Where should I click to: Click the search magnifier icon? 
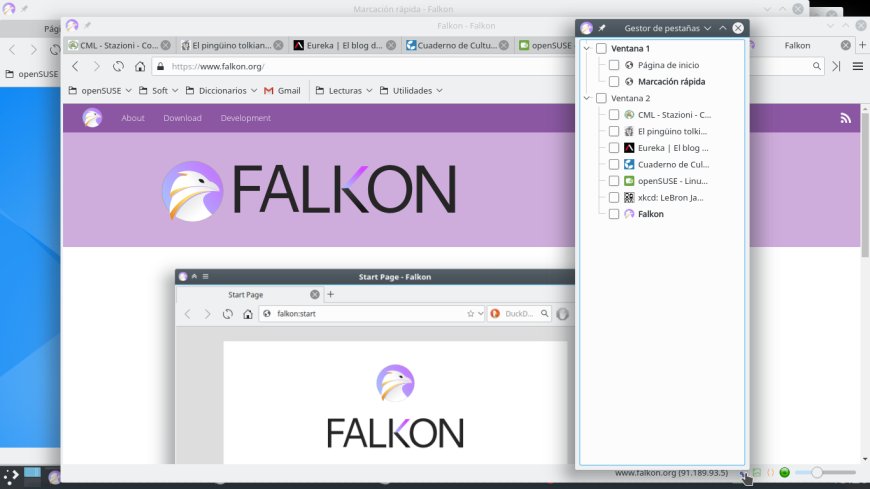817,67
